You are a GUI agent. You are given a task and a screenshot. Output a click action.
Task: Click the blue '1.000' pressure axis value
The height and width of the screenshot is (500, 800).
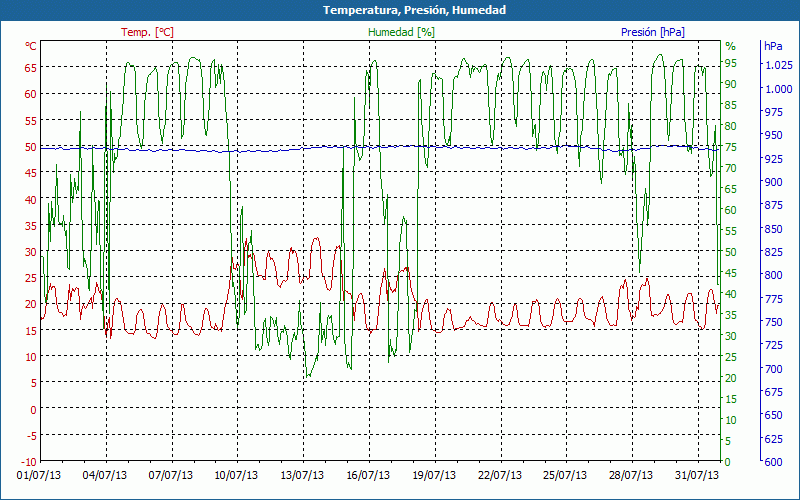778,89
